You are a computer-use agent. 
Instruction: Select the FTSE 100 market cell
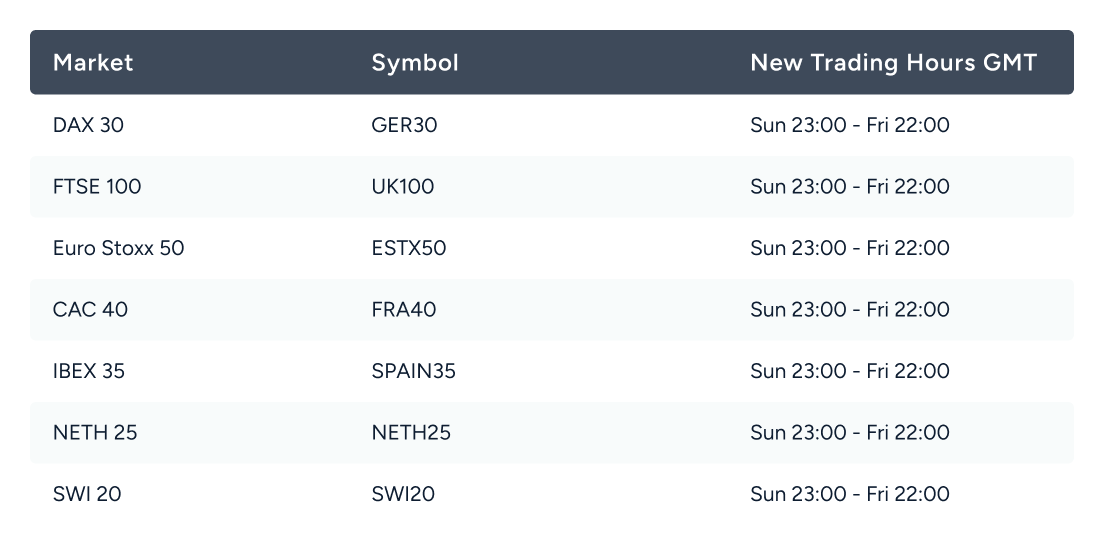[x=96, y=187]
